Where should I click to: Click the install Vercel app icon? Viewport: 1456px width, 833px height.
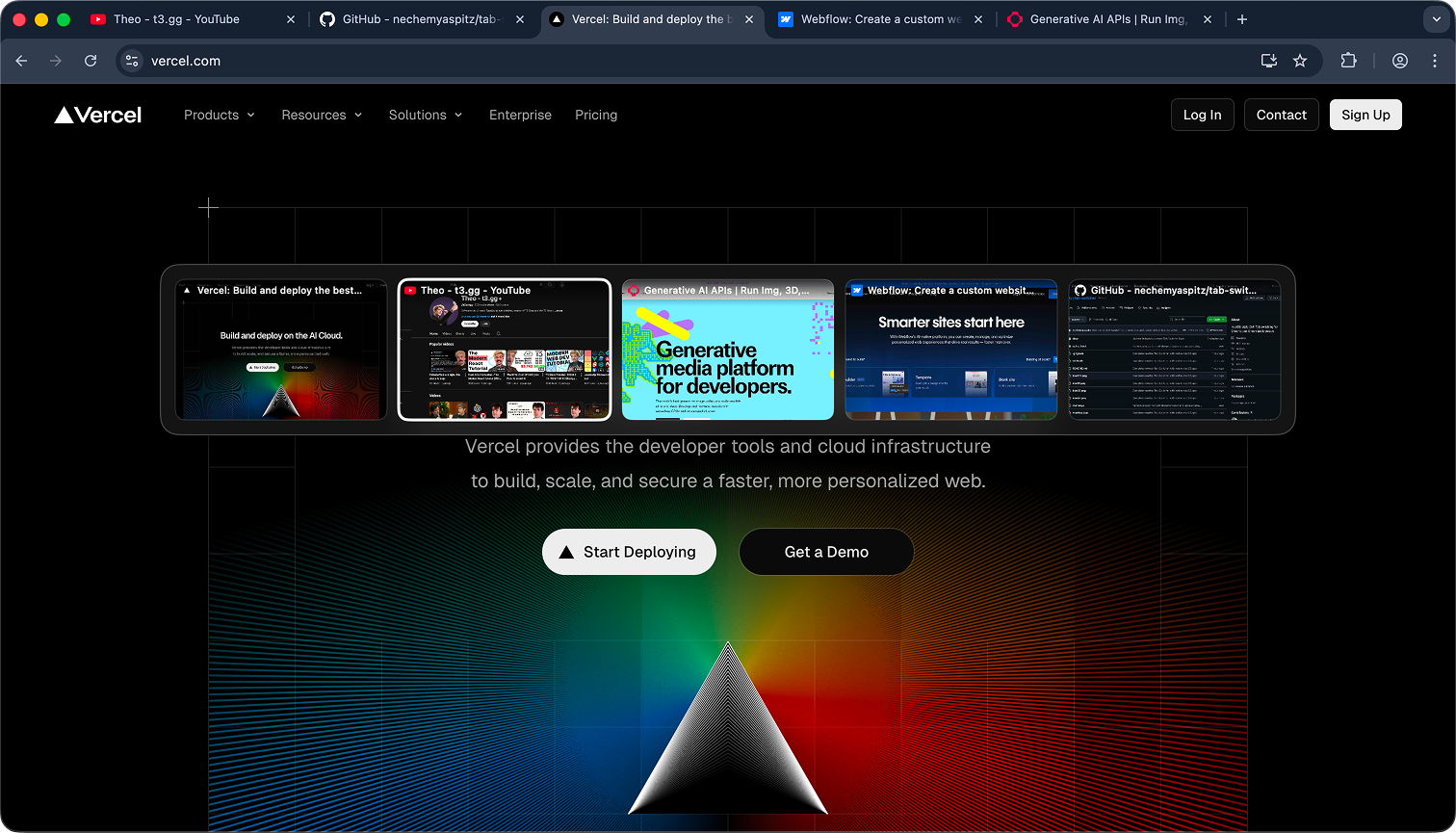click(1268, 60)
